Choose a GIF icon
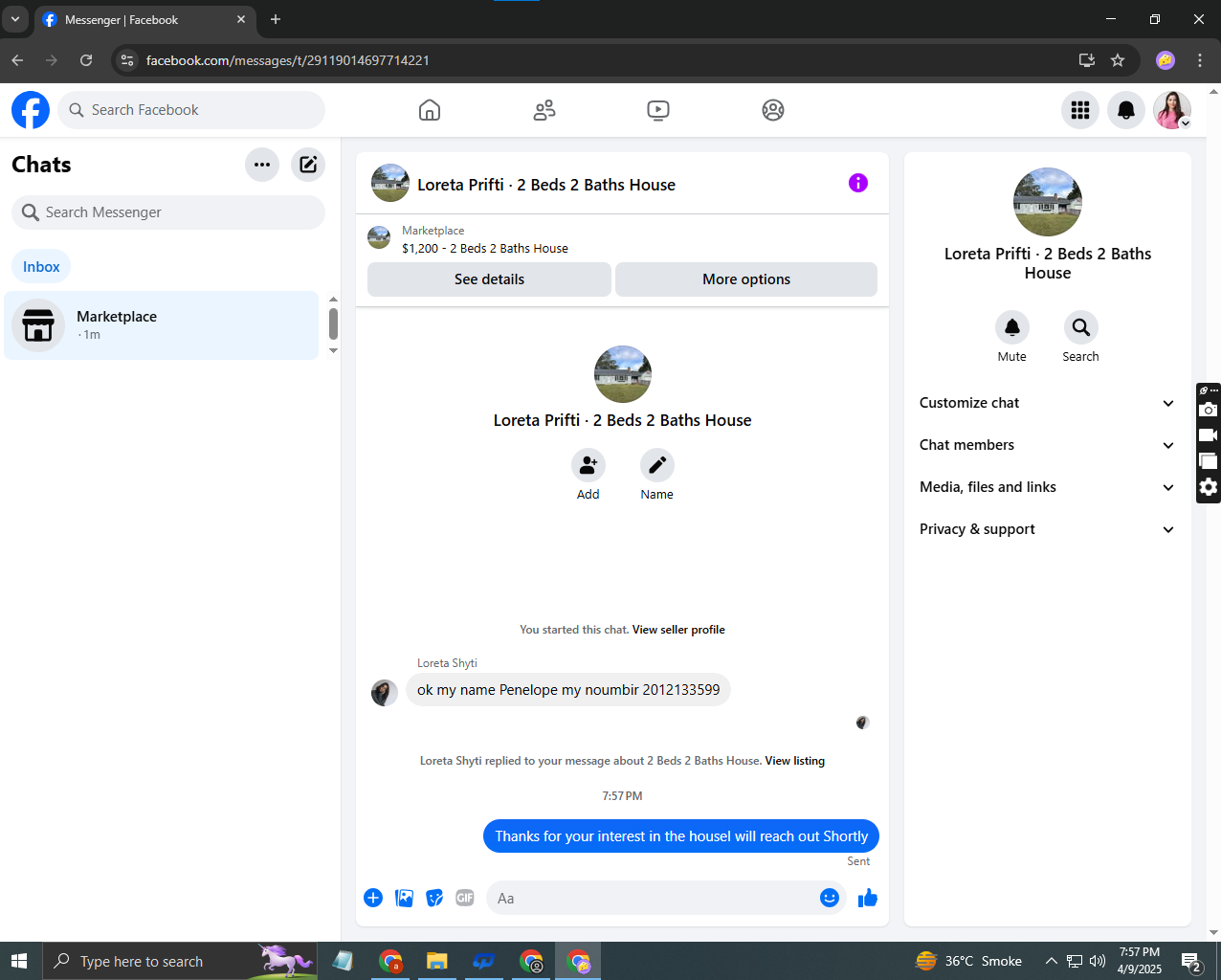Image resolution: width=1221 pixels, height=980 pixels. coord(465,898)
